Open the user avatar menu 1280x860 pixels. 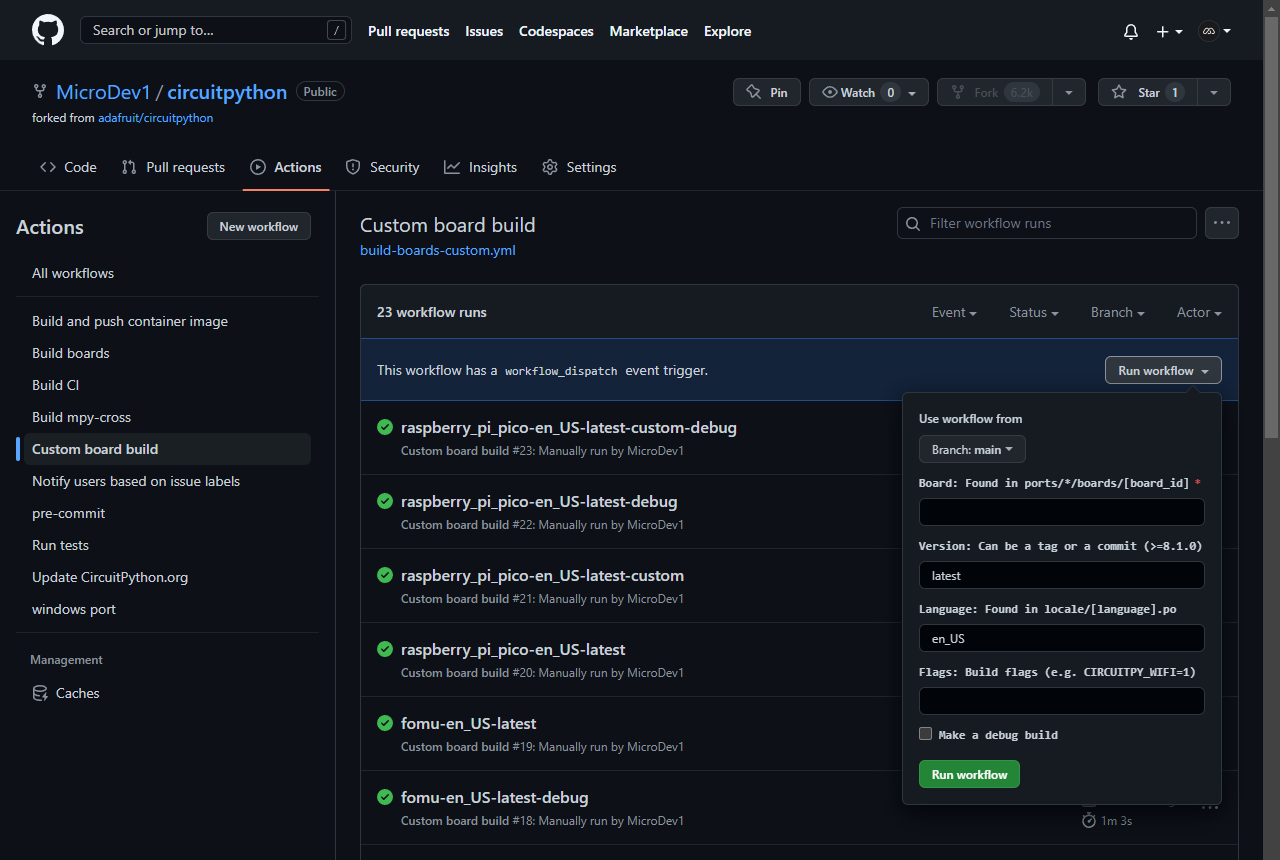tap(1214, 31)
